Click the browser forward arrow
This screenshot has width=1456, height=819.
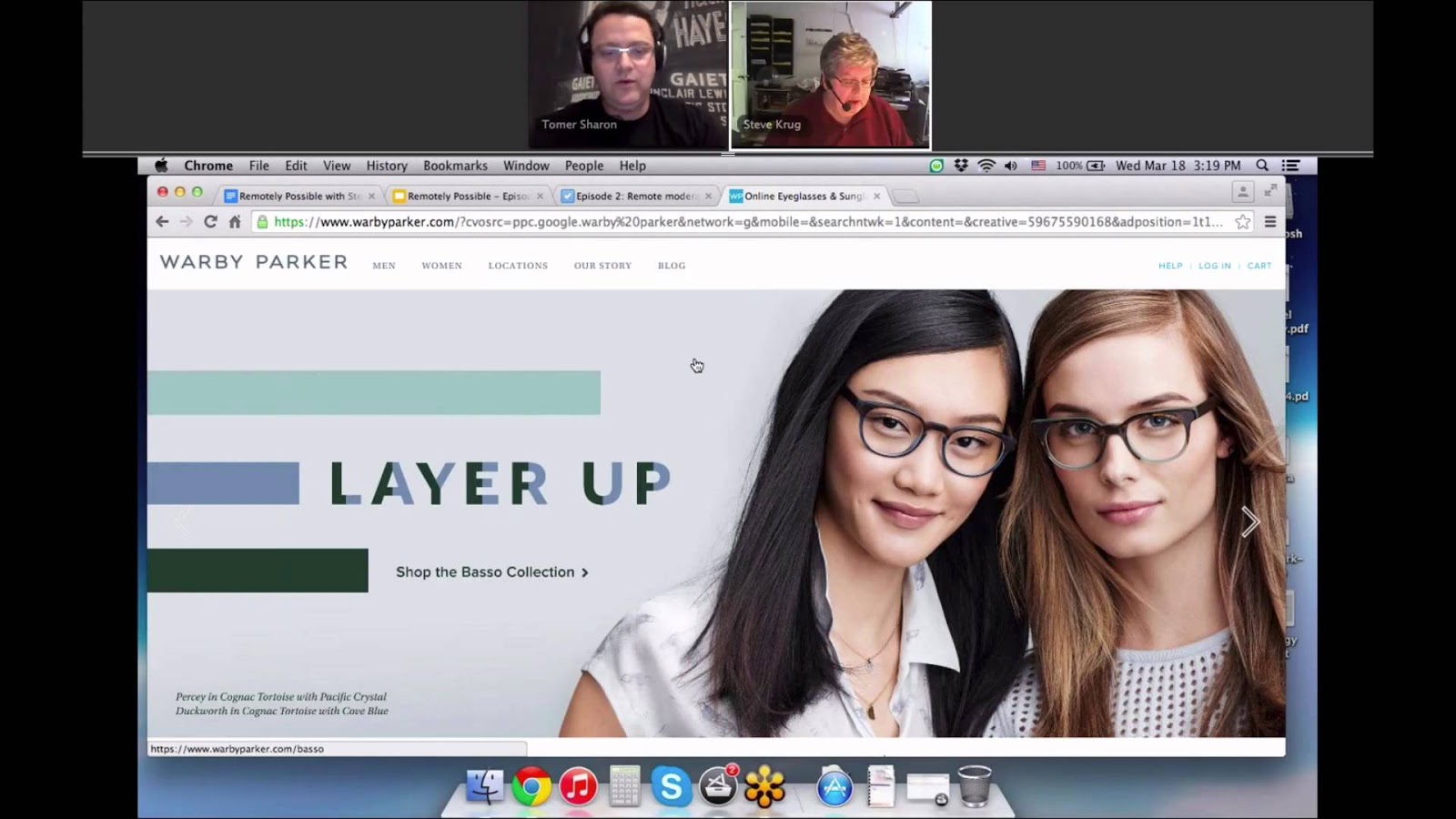click(x=186, y=222)
